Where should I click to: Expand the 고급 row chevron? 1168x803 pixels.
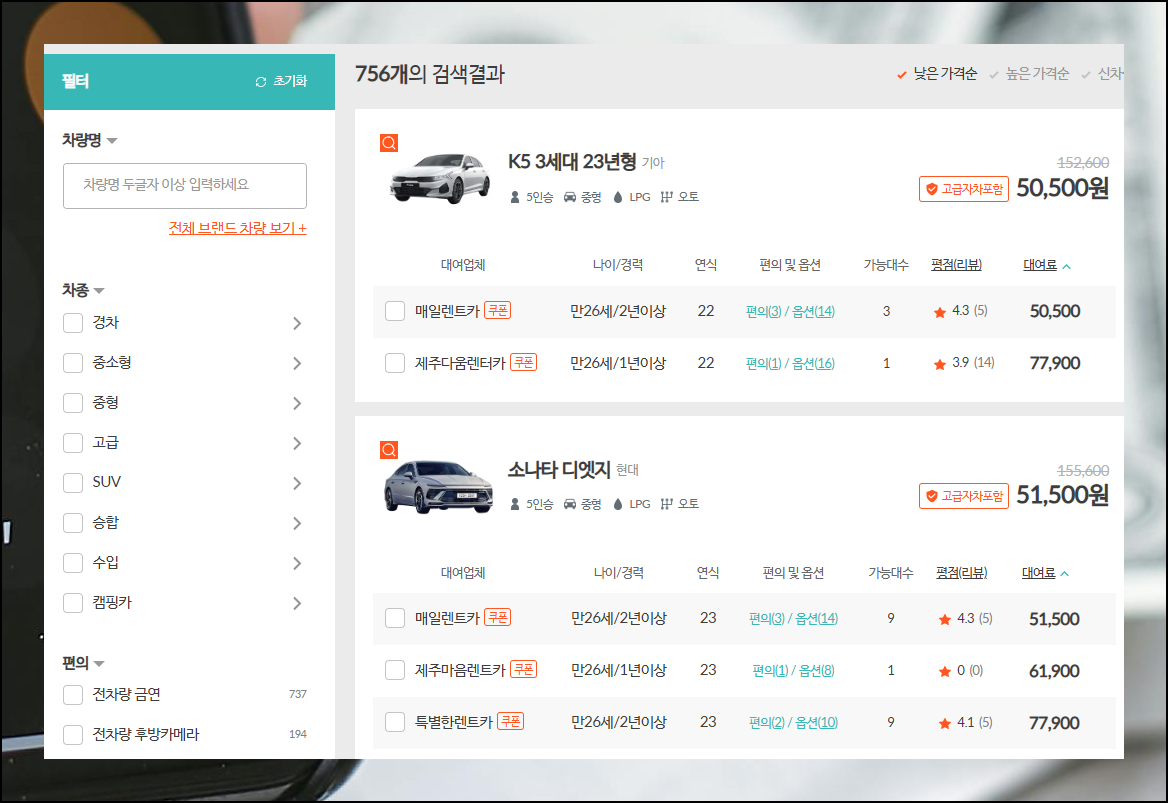[297, 443]
